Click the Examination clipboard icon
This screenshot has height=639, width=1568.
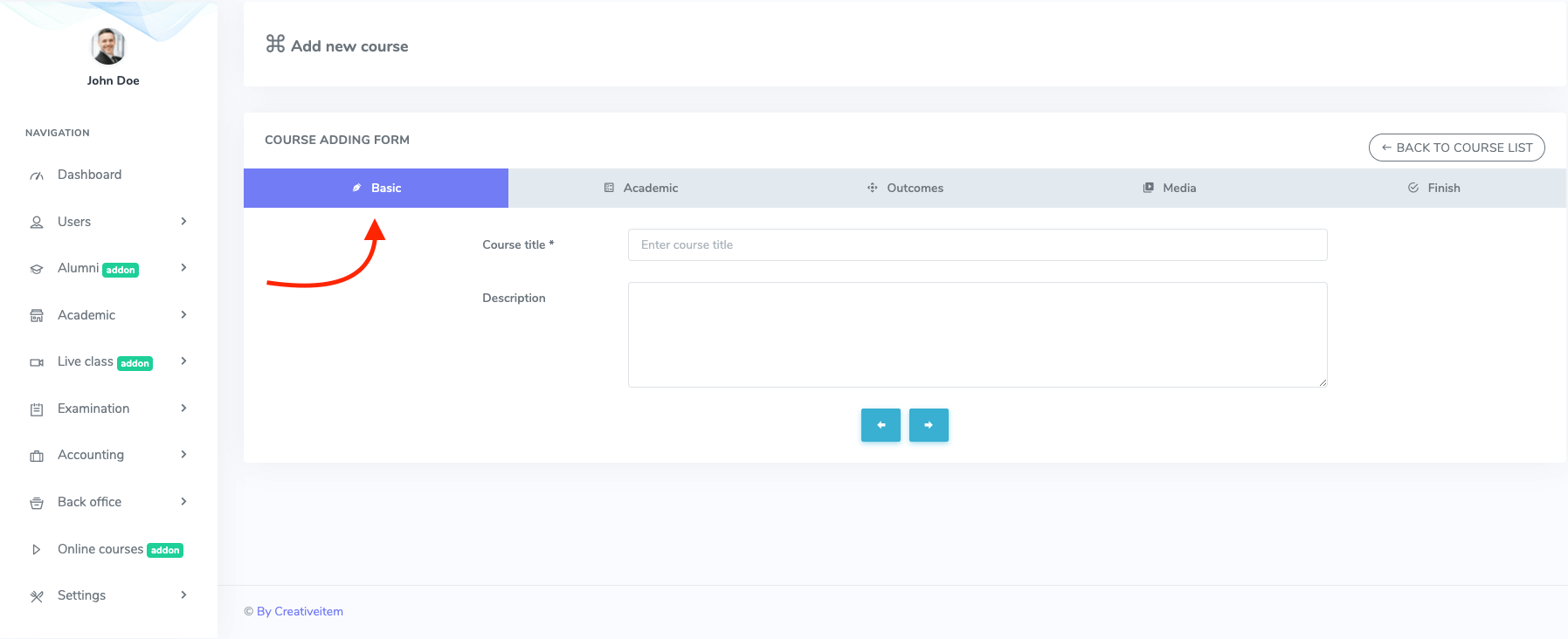pos(37,409)
